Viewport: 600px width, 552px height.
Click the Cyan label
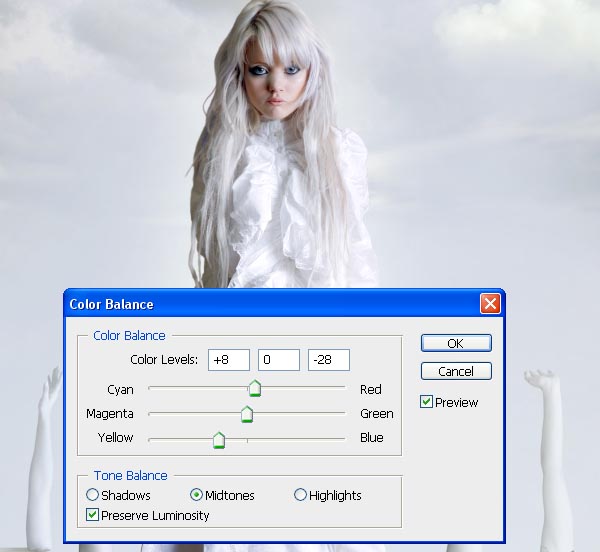[120, 390]
